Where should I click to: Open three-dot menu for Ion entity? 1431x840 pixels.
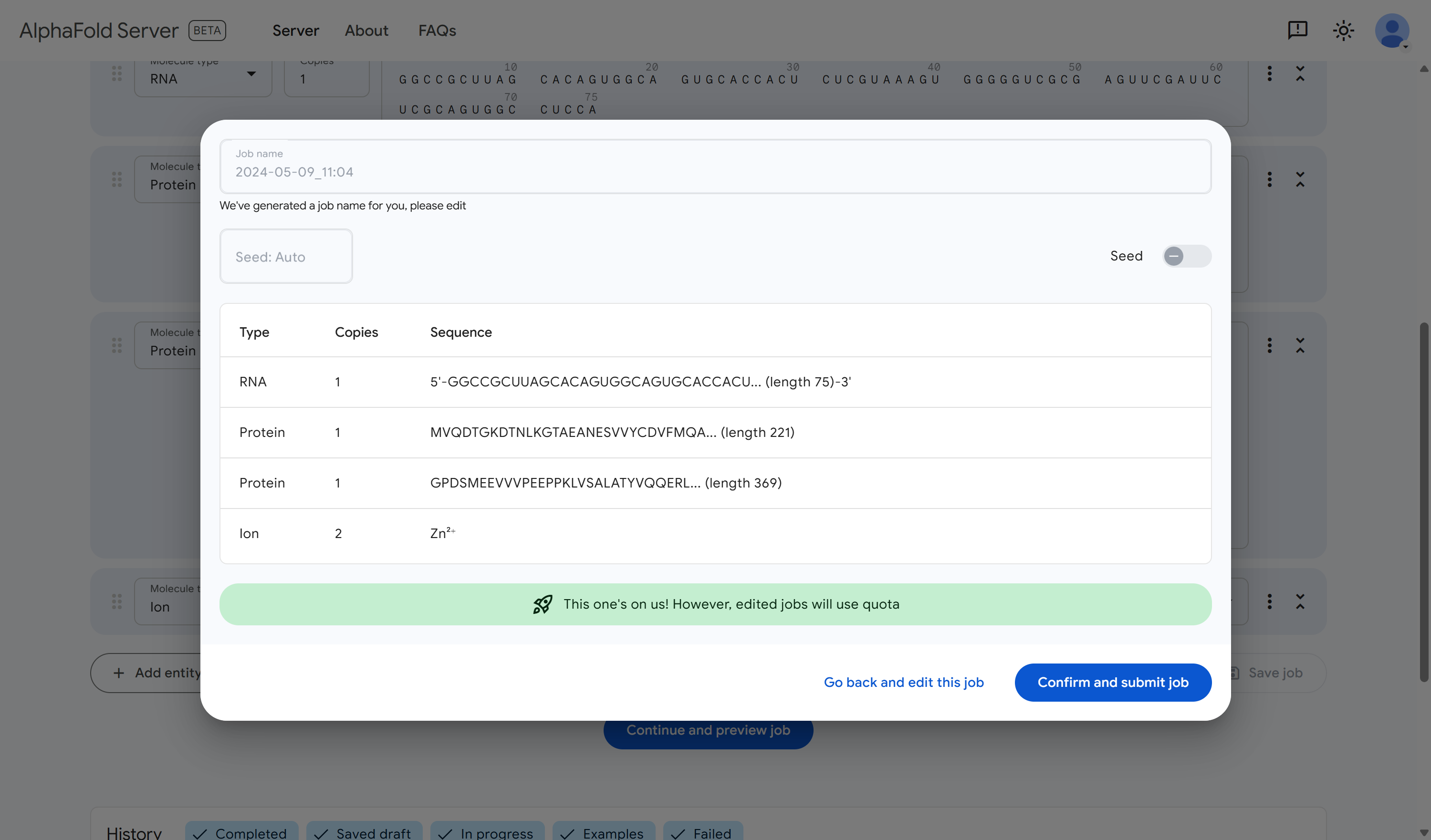click(1269, 601)
